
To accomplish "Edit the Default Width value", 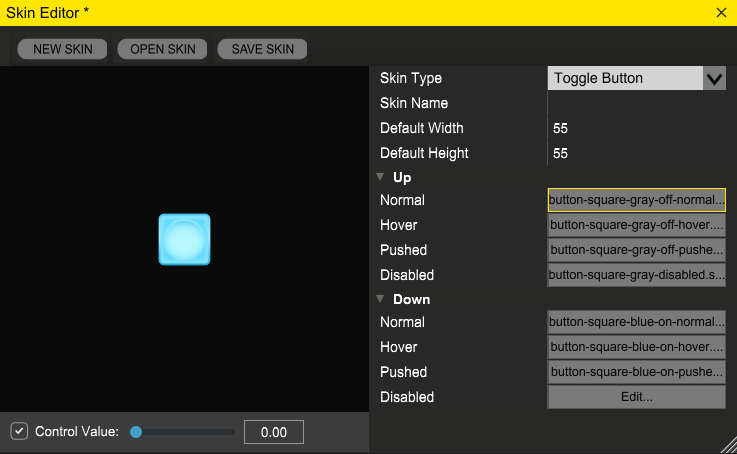I will tap(636, 128).
